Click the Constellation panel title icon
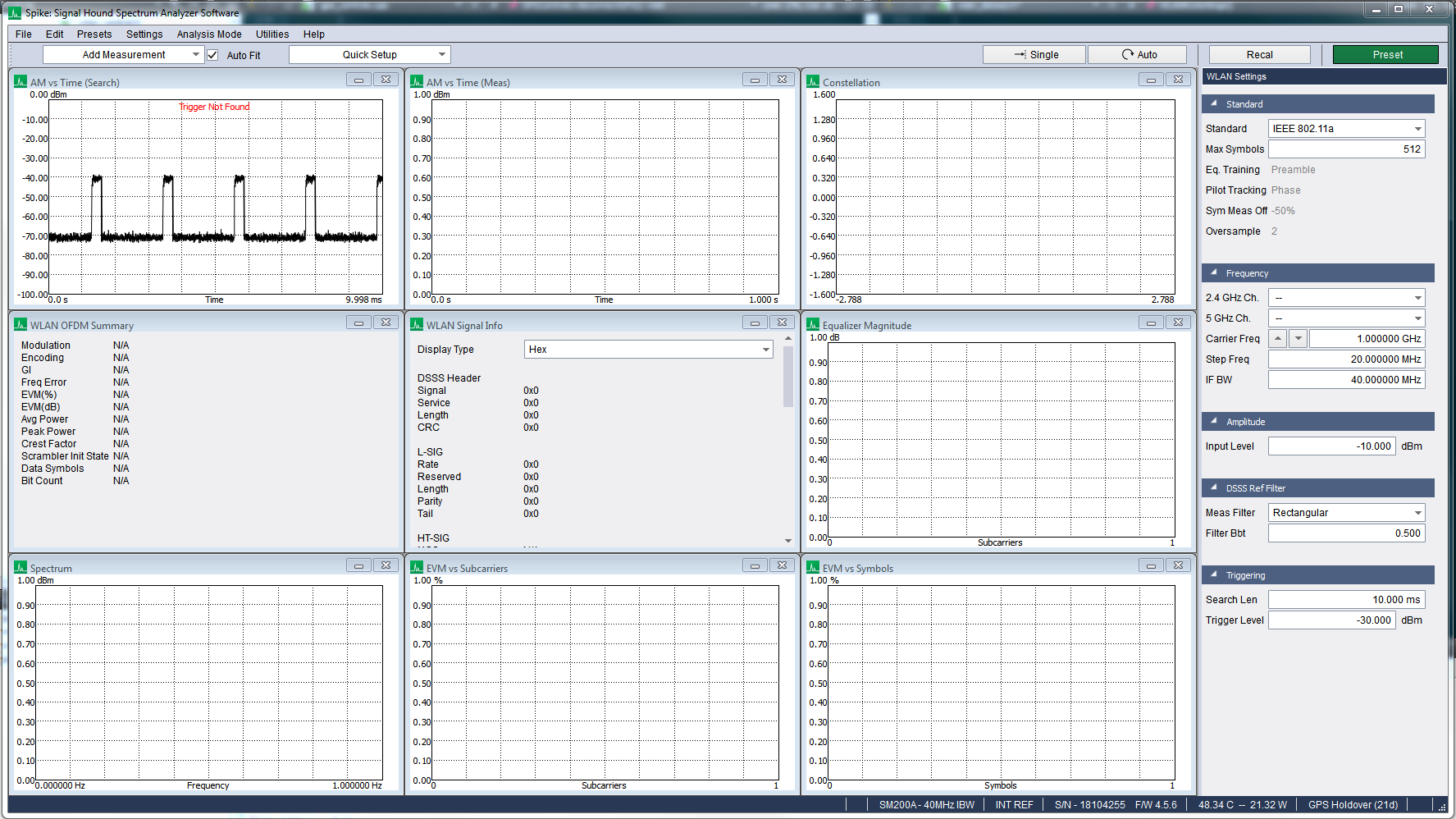 pos(813,81)
